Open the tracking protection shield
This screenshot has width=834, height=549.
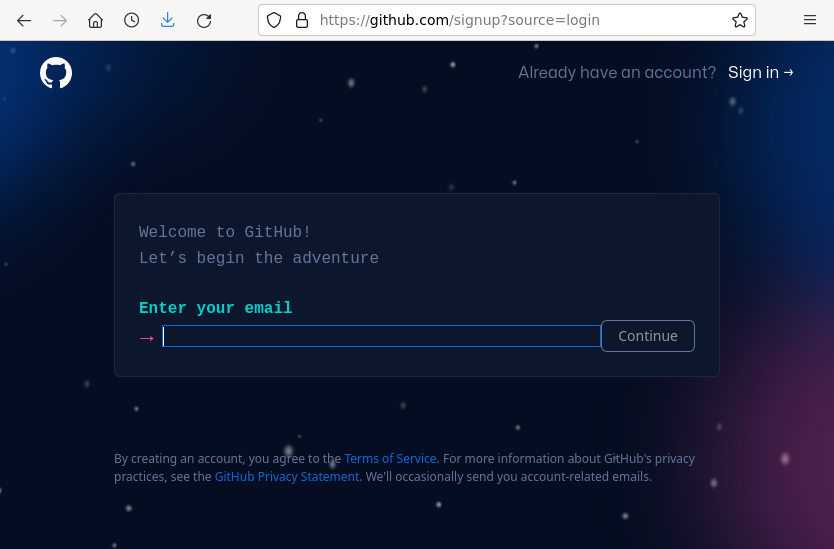pyautogui.click(x=274, y=20)
